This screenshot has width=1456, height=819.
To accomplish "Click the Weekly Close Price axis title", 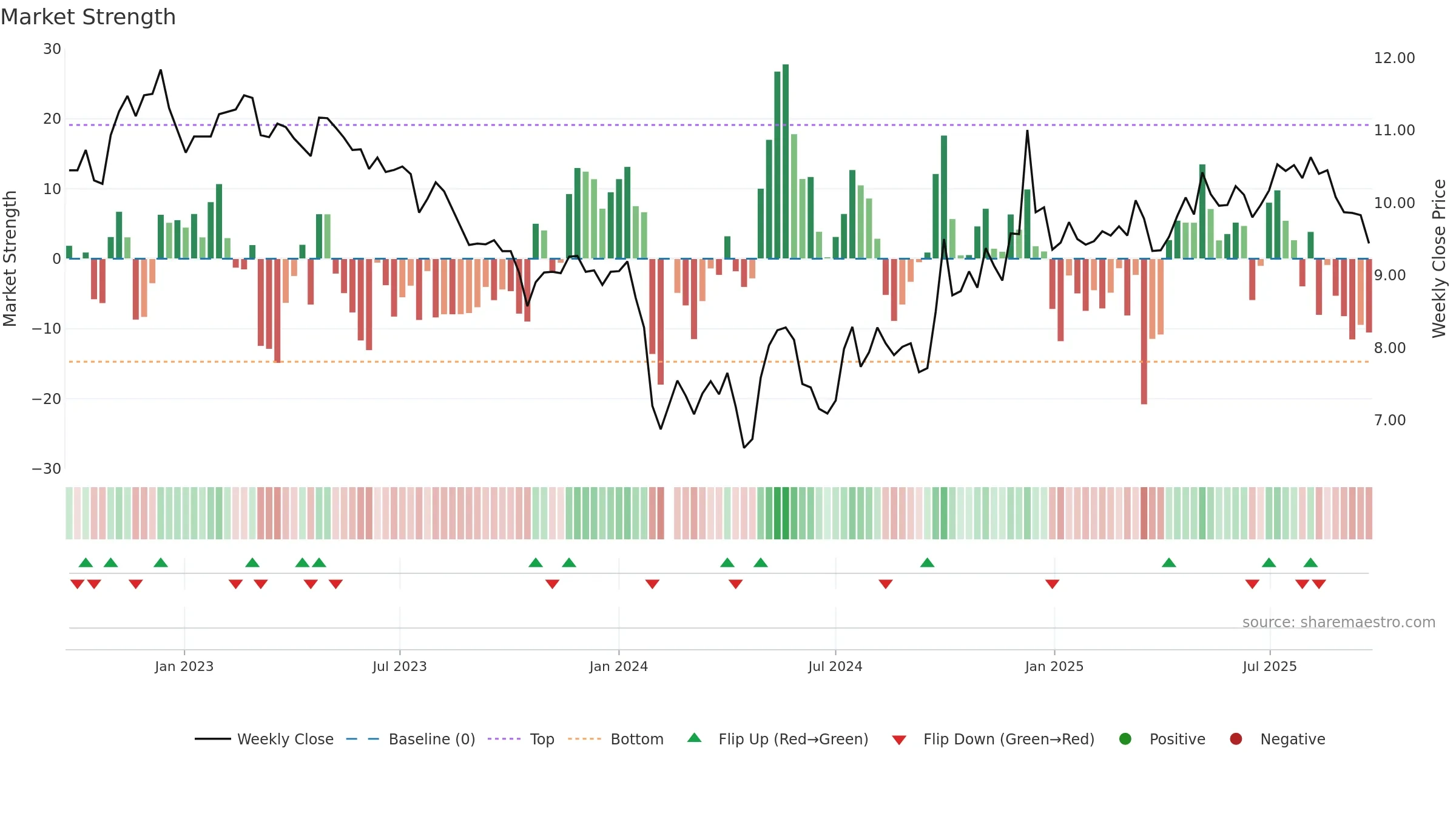I will [x=1439, y=258].
